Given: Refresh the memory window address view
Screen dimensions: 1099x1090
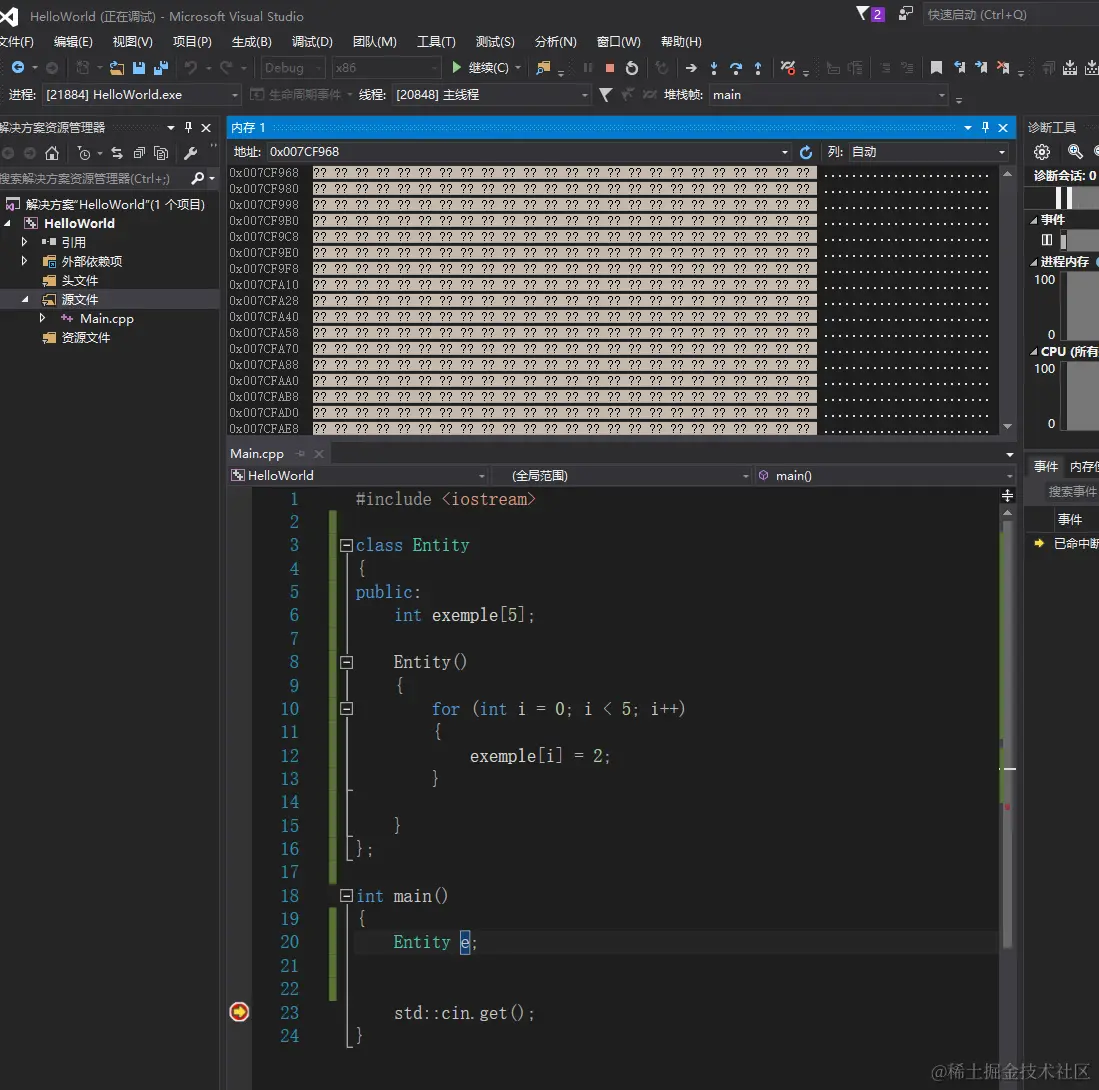Looking at the screenshot, I should pyautogui.click(x=806, y=152).
